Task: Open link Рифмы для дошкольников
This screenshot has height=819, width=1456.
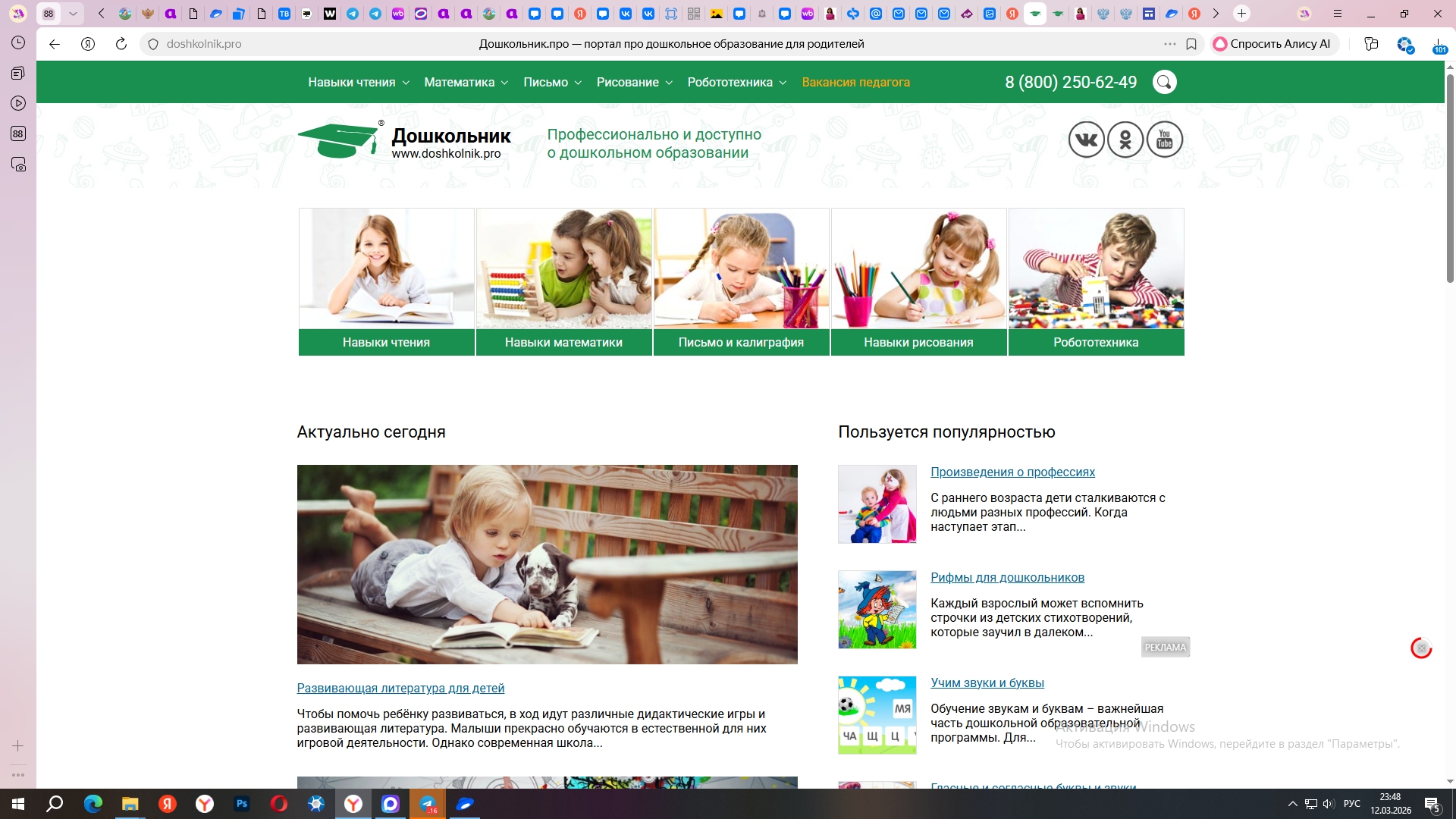Action: [1007, 577]
